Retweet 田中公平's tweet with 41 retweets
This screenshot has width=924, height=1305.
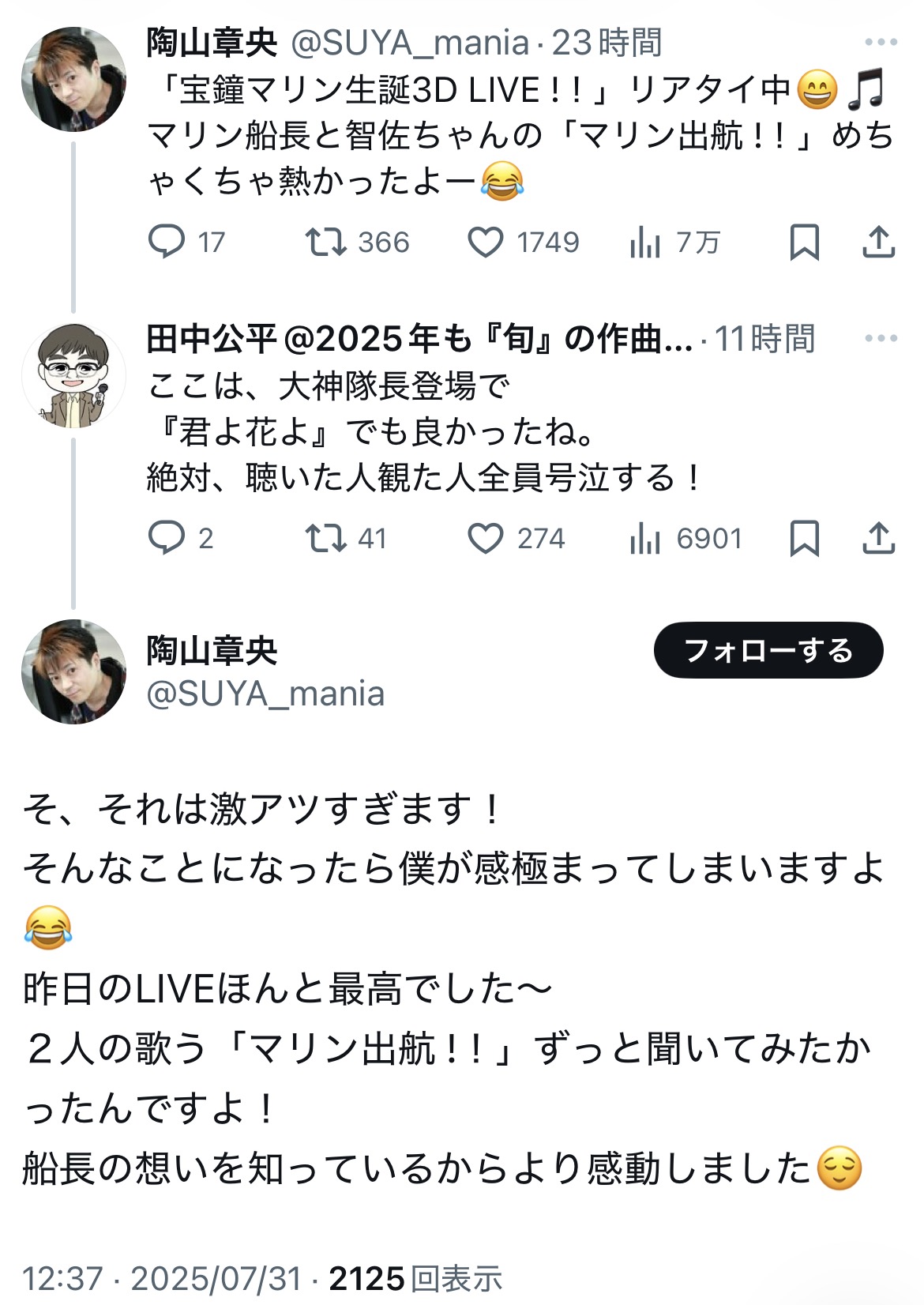(326, 538)
